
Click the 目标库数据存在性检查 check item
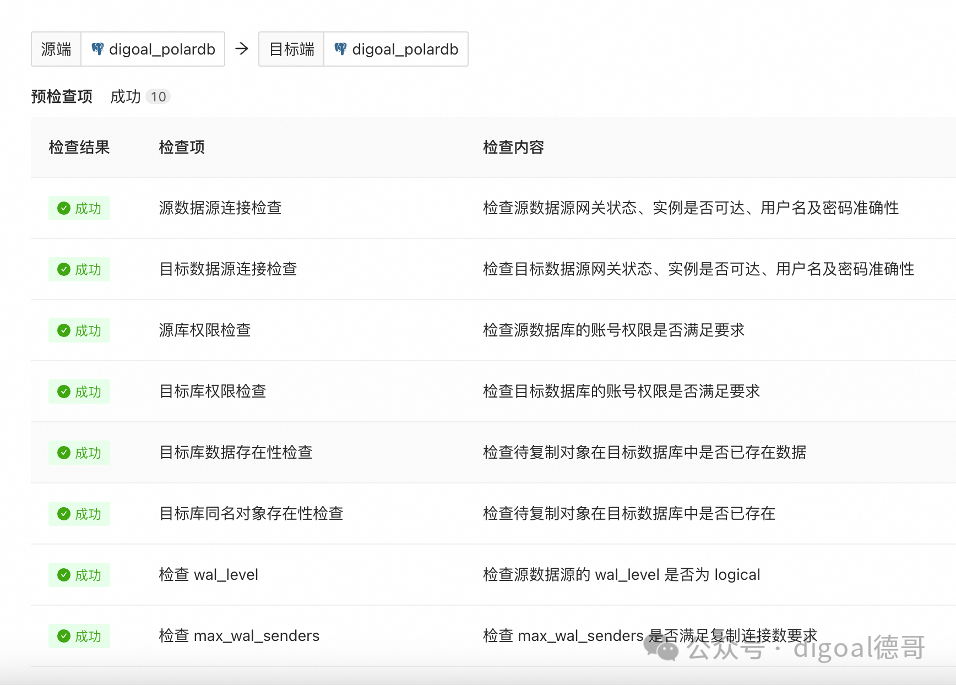(236, 452)
